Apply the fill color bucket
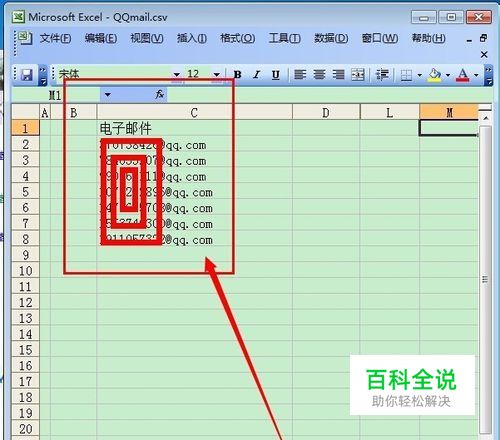The width and height of the screenshot is (500, 440). 434,75
